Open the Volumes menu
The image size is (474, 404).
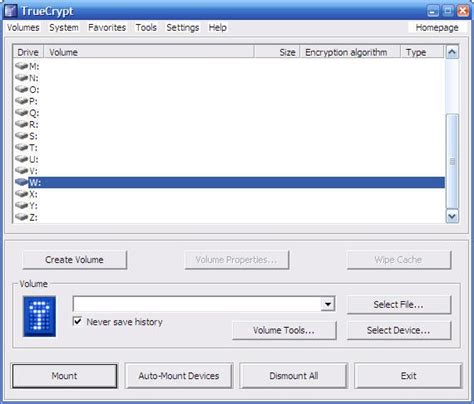pyautogui.click(x=23, y=28)
